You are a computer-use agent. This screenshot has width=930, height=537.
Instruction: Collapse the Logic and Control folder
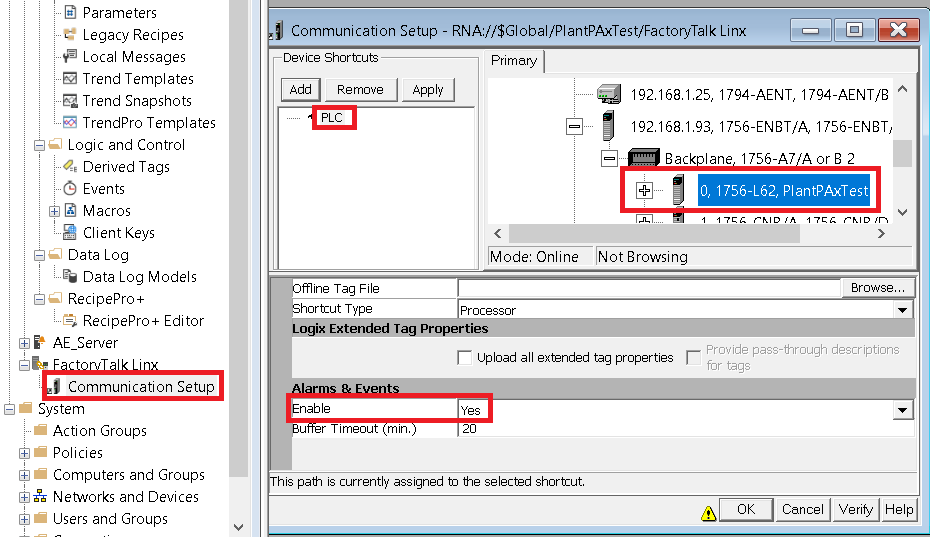[x=39, y=145]
